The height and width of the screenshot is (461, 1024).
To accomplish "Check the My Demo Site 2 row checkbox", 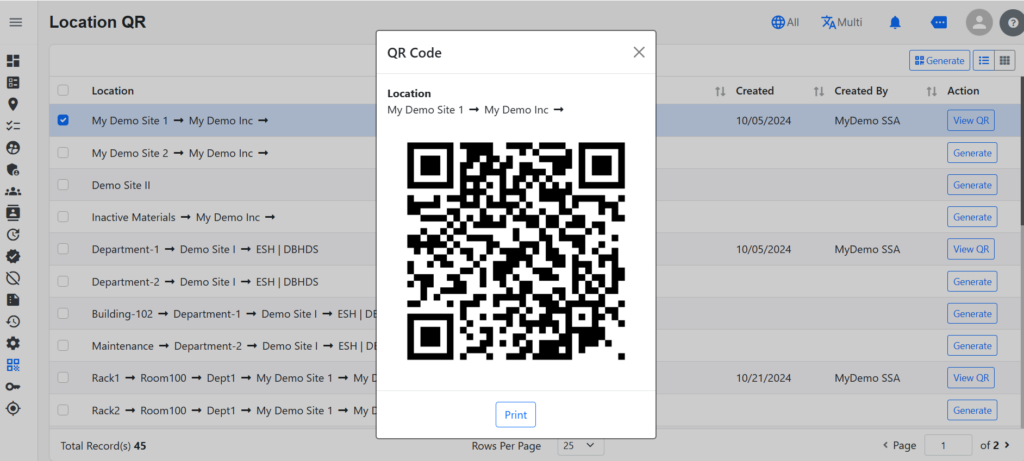I will (x=63, y=153).
